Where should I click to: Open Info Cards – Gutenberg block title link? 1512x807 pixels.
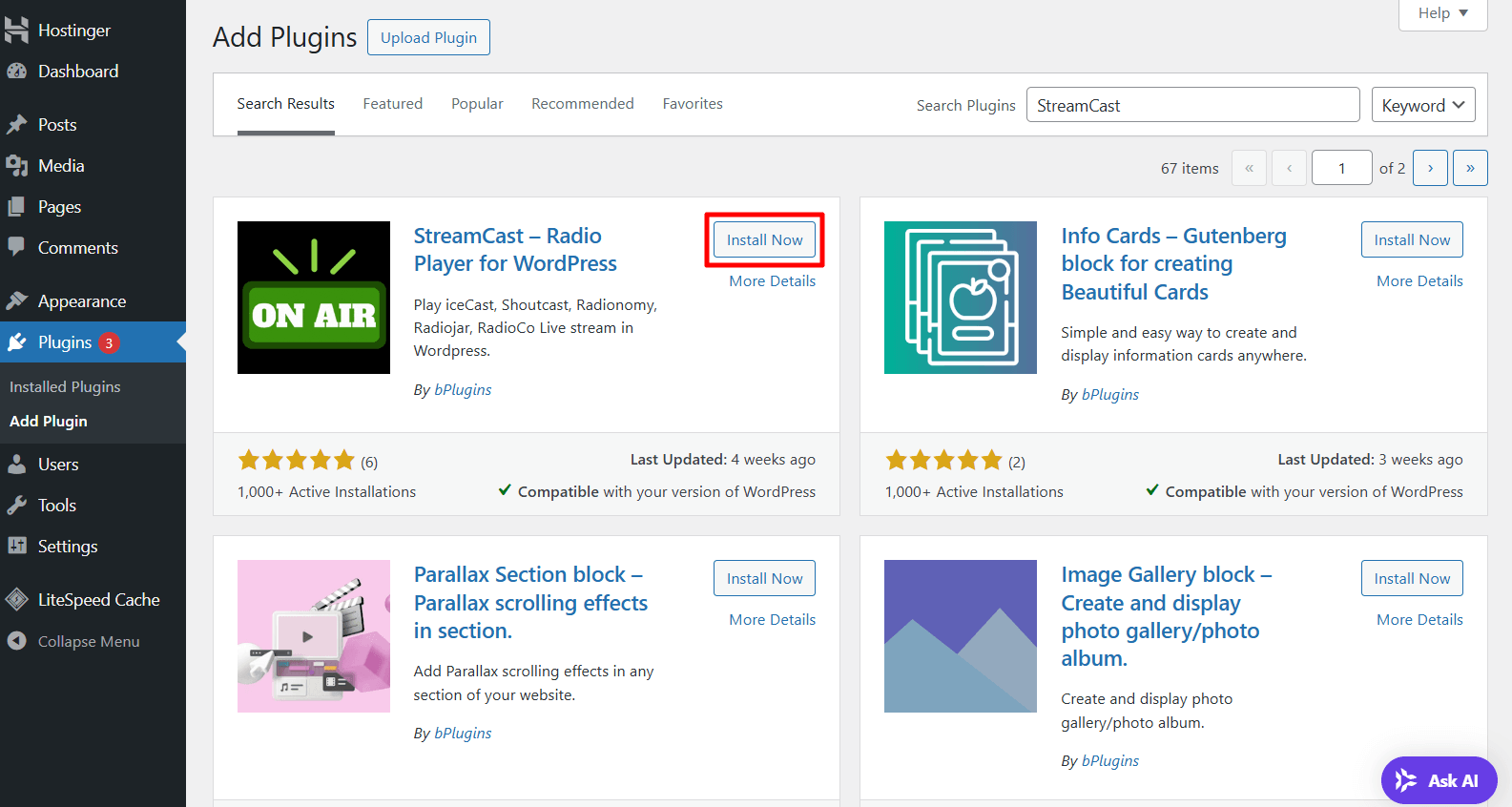point(1173,263)
